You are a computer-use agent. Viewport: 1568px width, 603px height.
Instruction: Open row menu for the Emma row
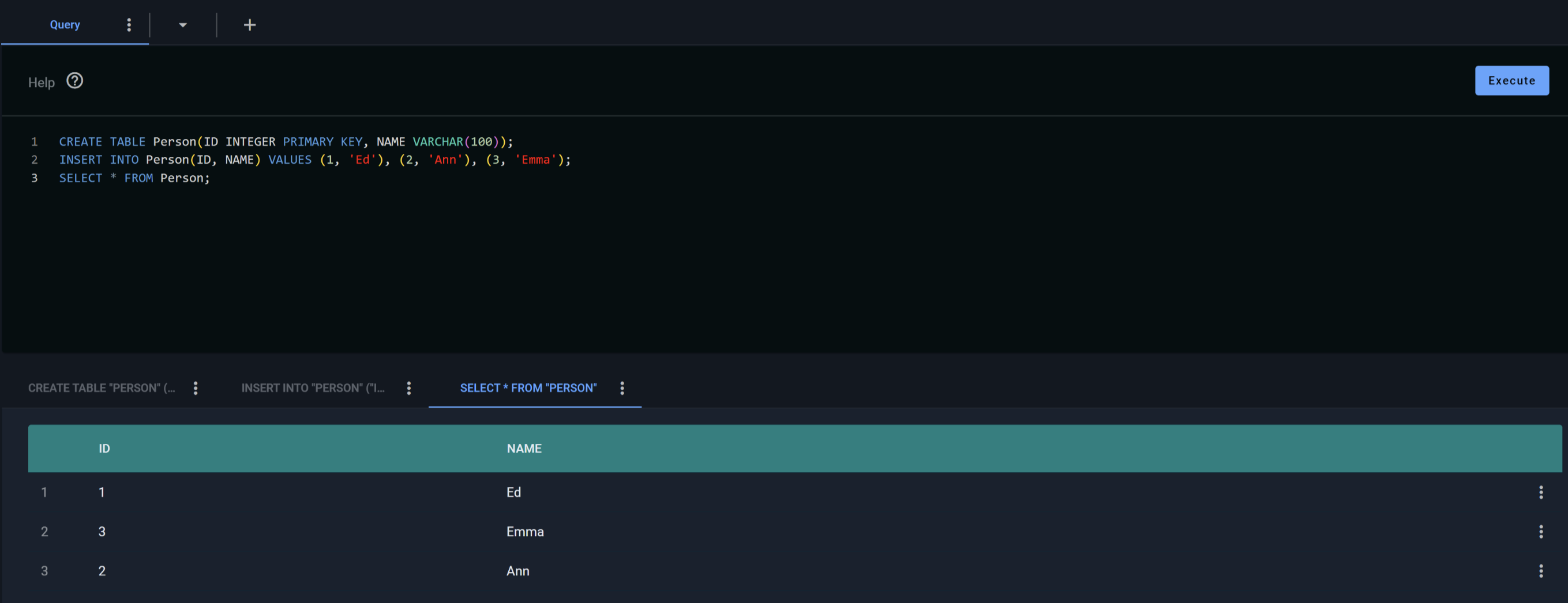point(1541,532)
